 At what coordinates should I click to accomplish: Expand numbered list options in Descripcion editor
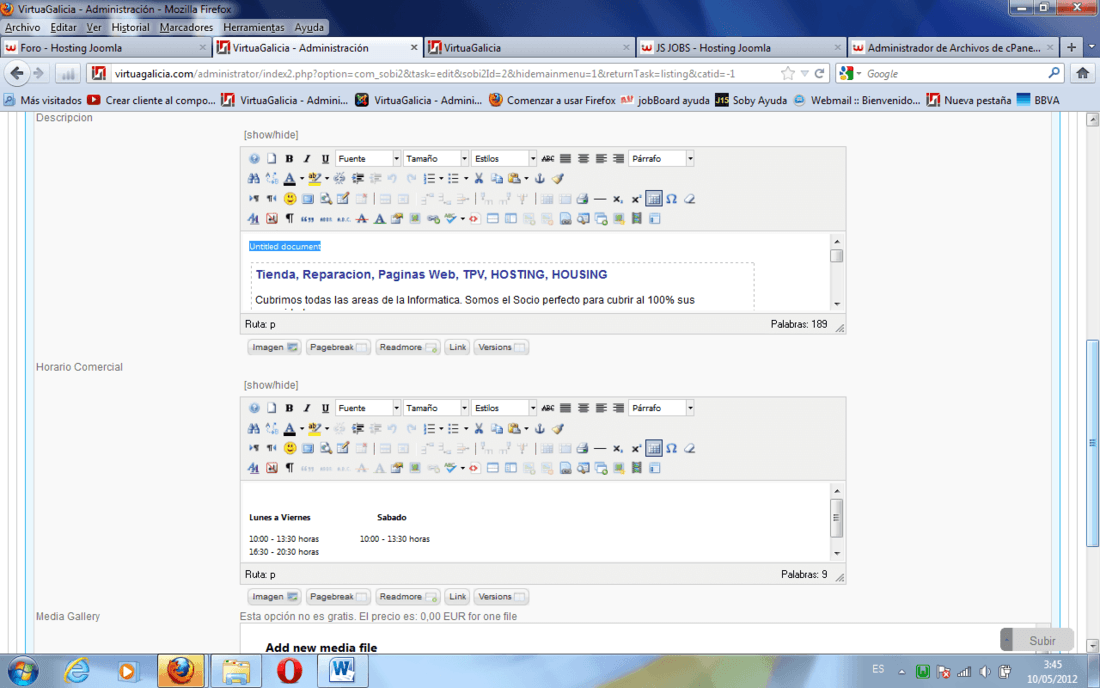(441, 179)
